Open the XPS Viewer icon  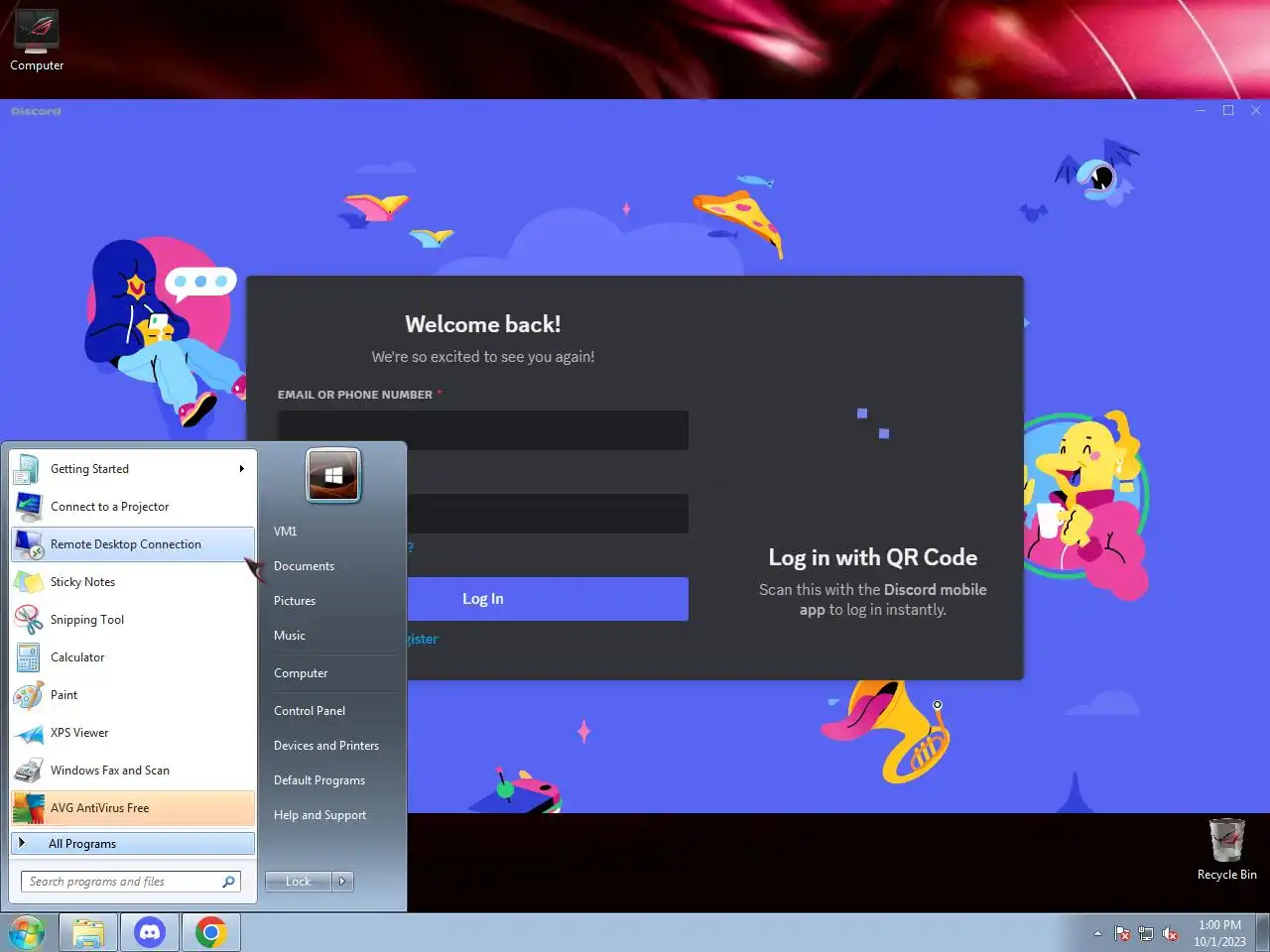(x=28, y=733)
